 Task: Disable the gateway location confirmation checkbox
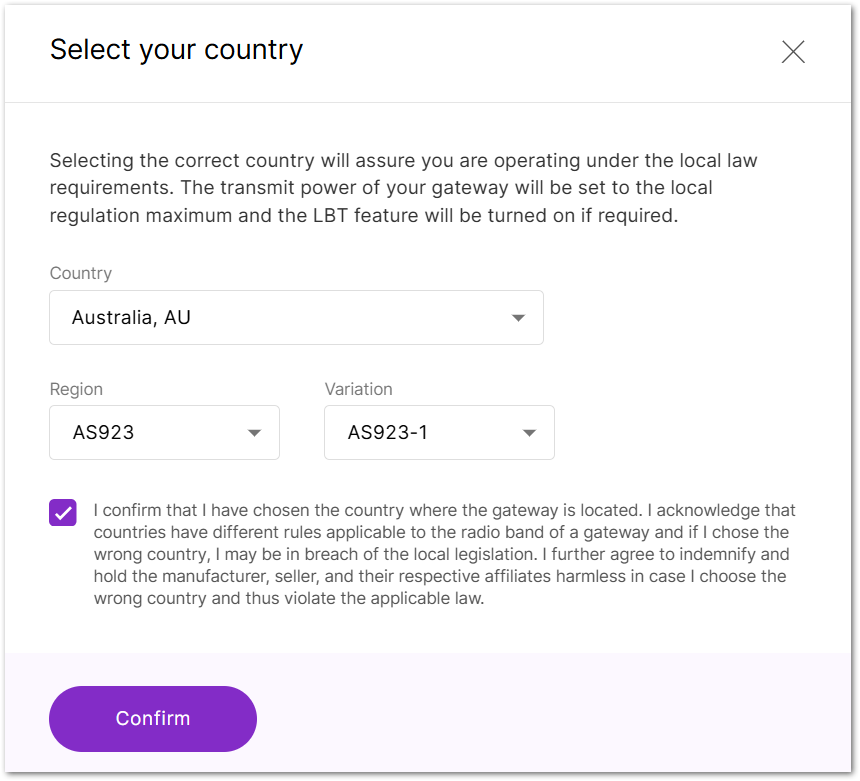point(62,512)
